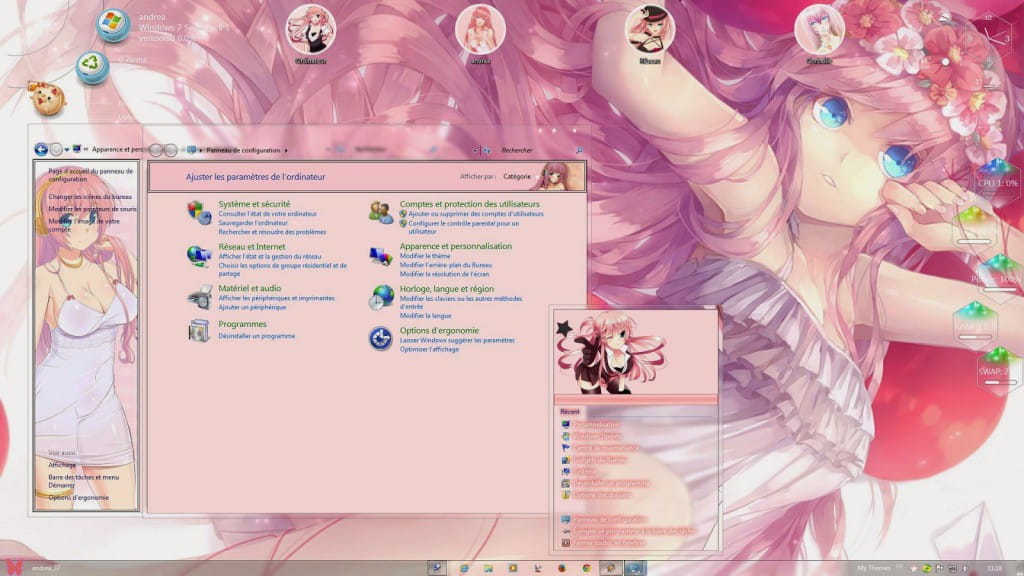Click the Comptes et protection des utilisateurs icon
This screenshot has height=576, width=1024.
tap(381, 212)
